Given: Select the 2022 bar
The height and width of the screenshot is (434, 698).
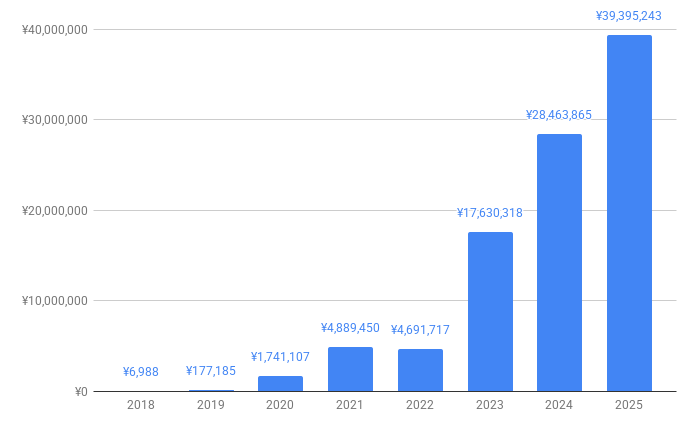Looking at the screenshot, I should pyautogui.click(x=420, y=369).
